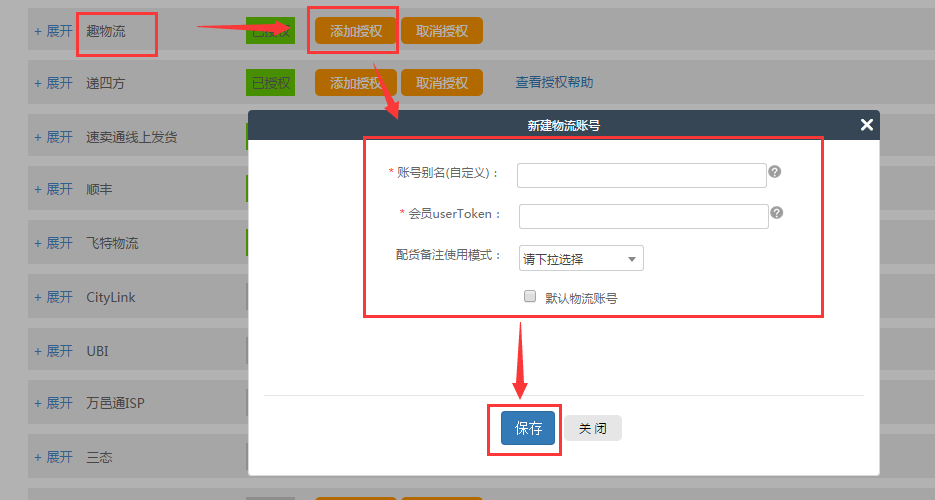Expand the 三态 row
935x500 pixels.
(54, 457)
